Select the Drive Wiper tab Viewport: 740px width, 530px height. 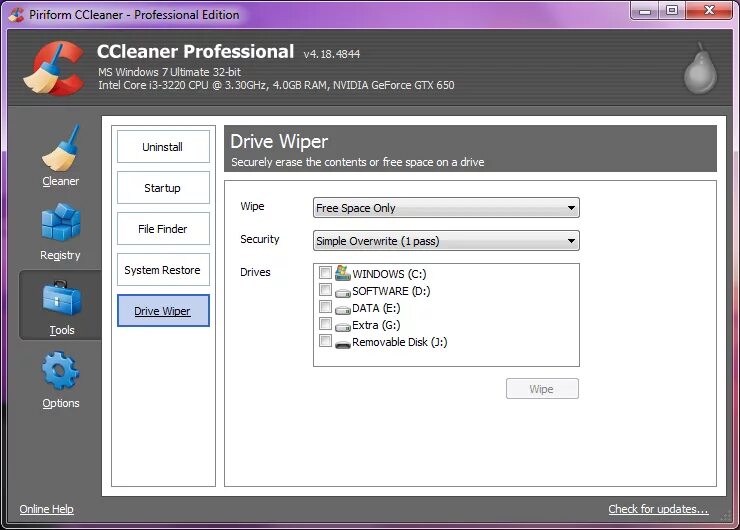tap(163, 311)
